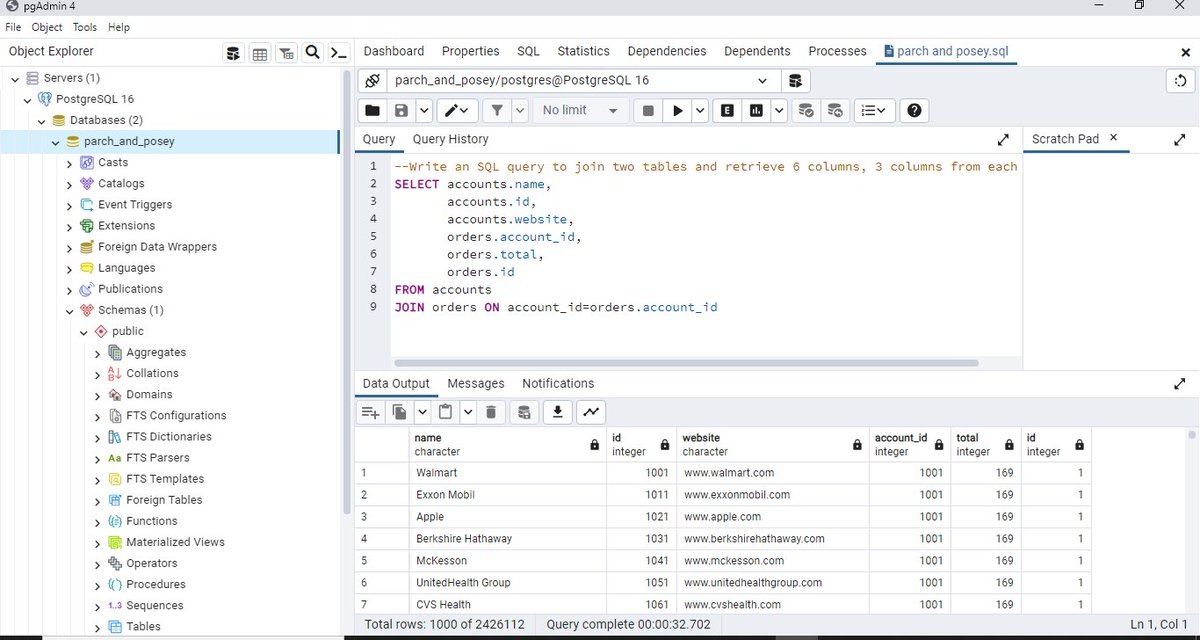Select the Functions tree item
The height and width of the screenshot is (640, 1200).
click(152, 521)
